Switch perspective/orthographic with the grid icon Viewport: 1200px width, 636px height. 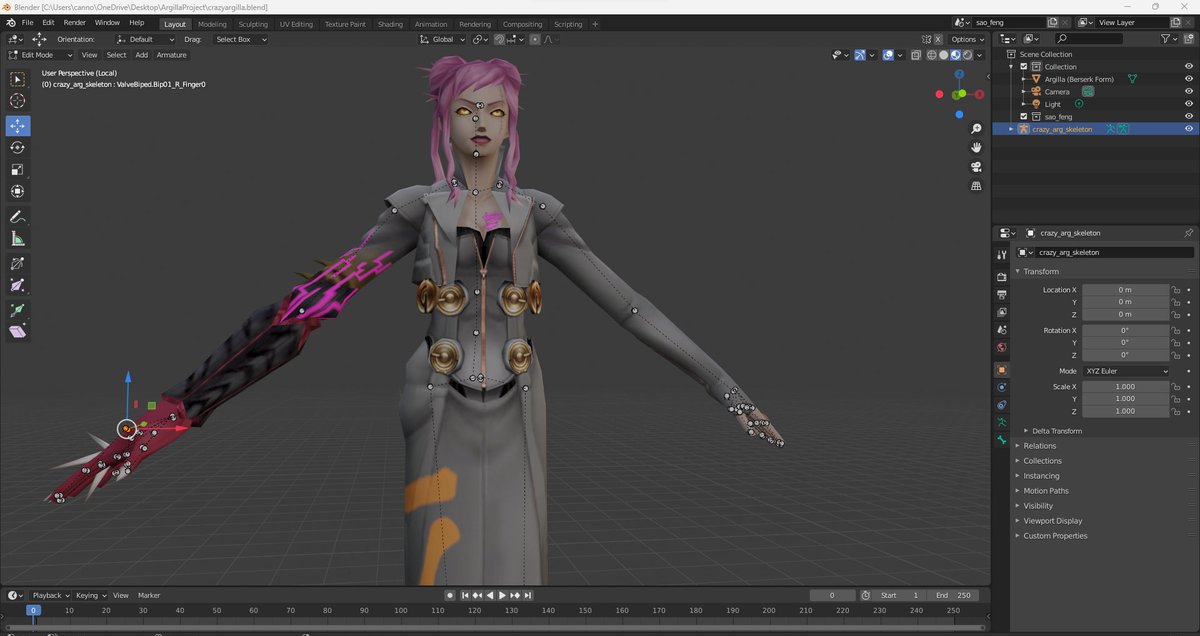click(976, 186)
